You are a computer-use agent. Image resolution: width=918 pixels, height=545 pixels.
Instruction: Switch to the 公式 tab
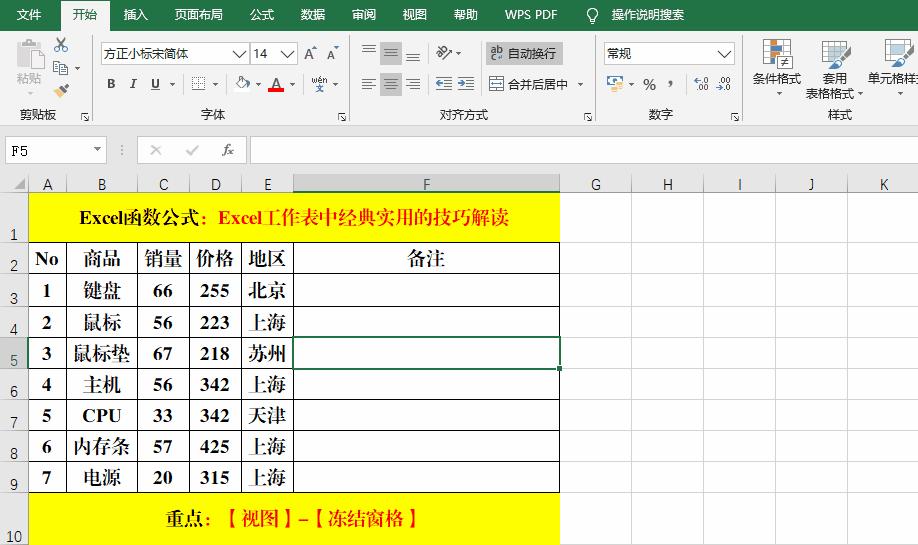(x=262, y=15)
